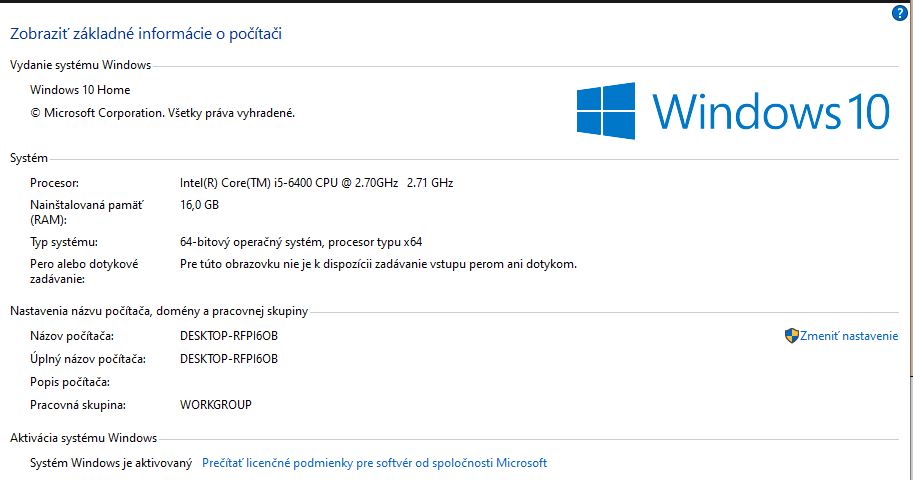The image size is (913, 480).
Task: Click the large Windows 10 wordmark text
Action: [x=770, y=111]
